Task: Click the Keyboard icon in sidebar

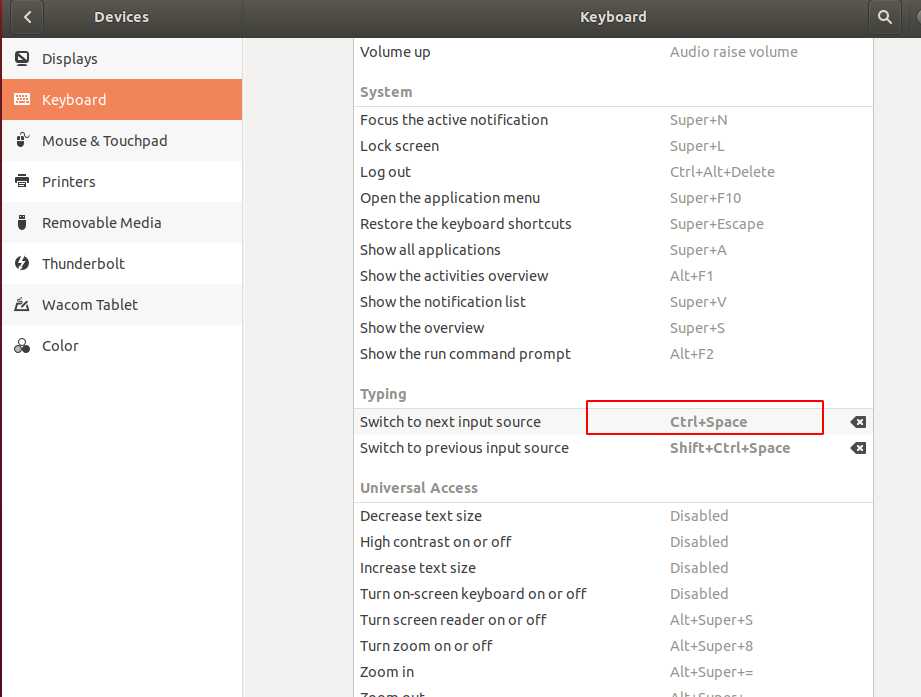Action: click(22, 99)
